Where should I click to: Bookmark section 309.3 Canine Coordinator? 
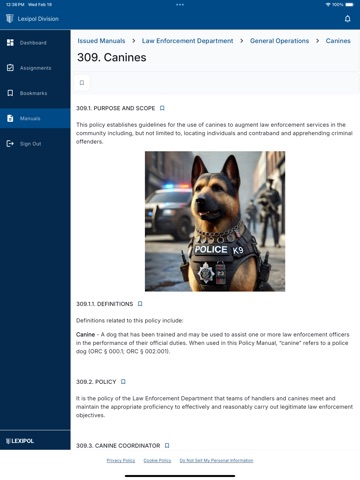[x=167, y=445]
